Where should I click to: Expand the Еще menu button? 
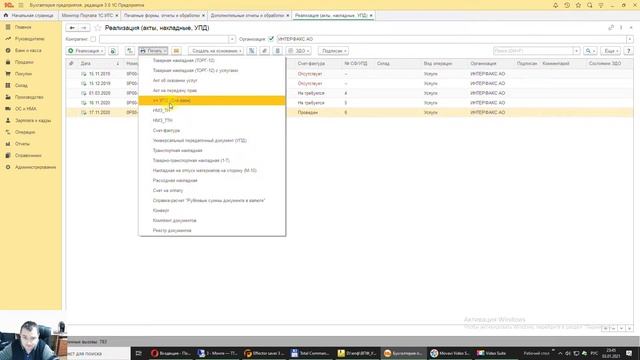click(x=611, y=51)
